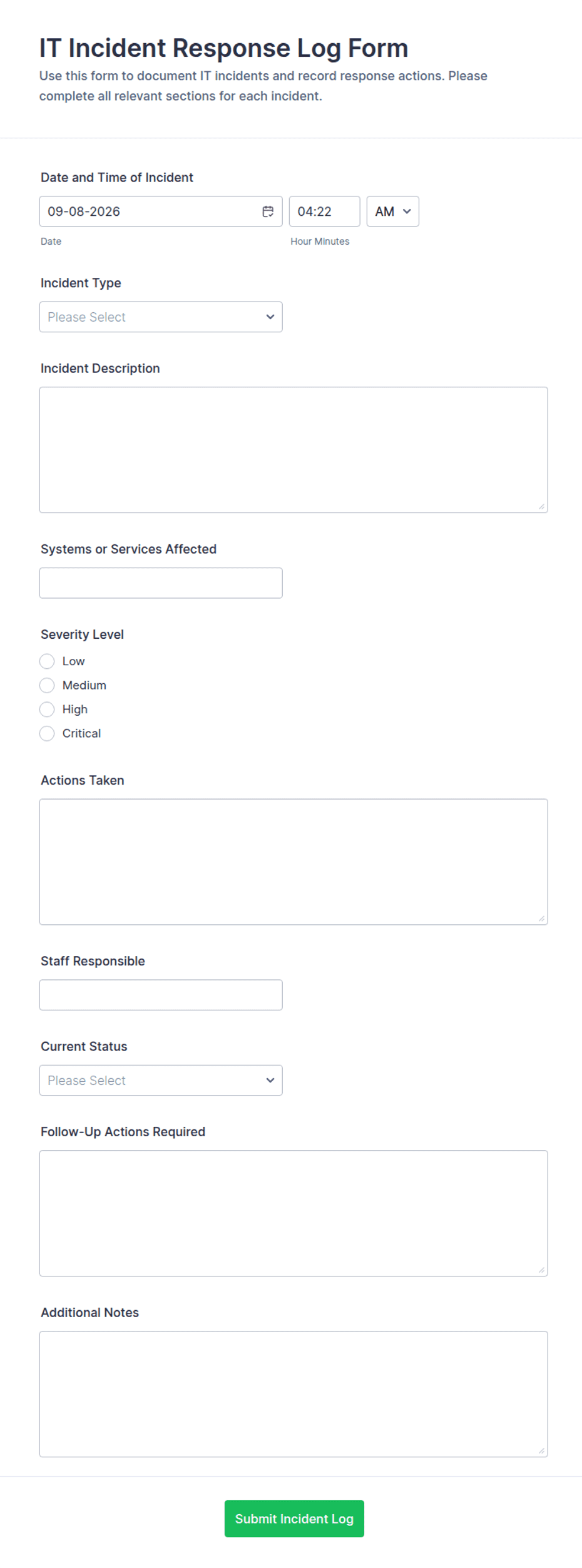
Task: Click the Incident Type chevron arrow
Action: (x=270, y=317)
